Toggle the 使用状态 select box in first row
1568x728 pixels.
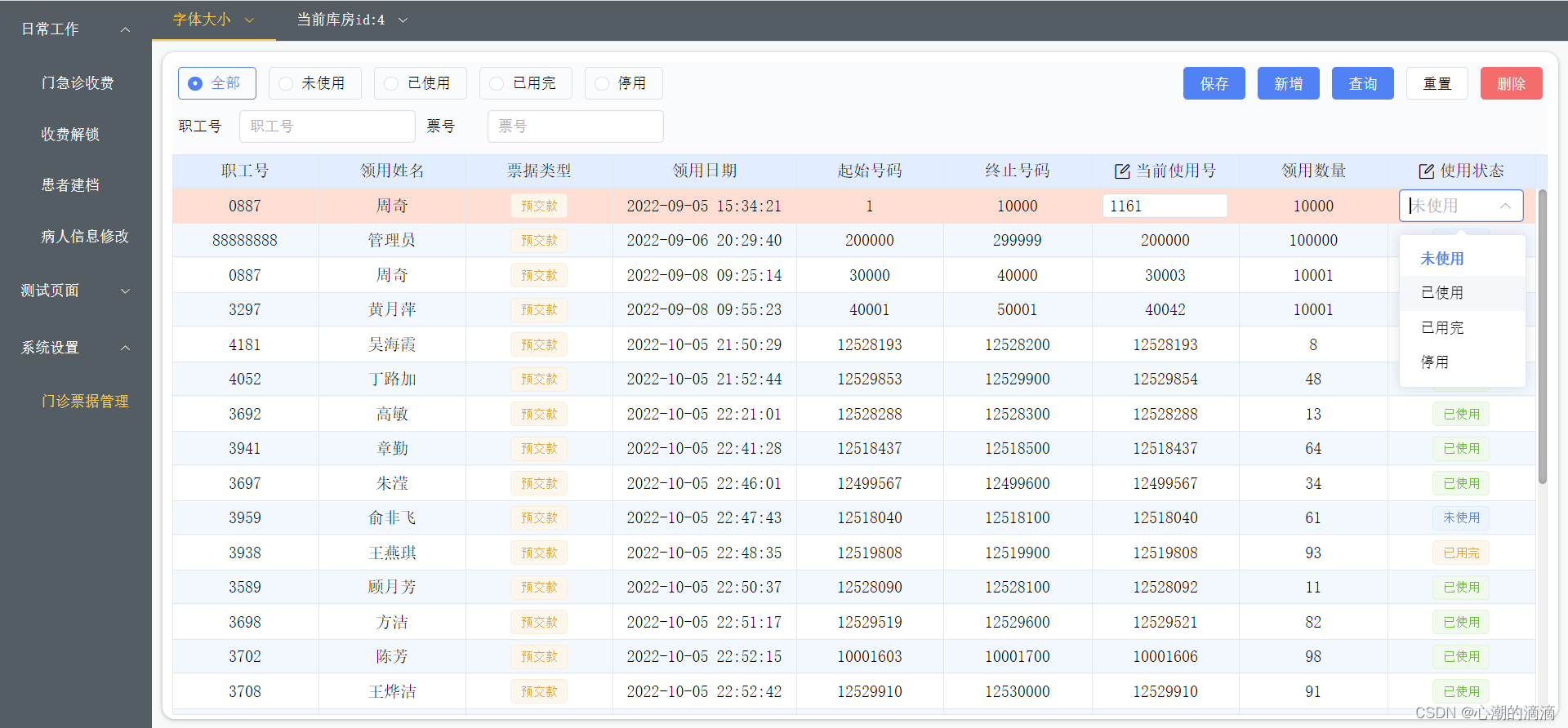pos(1461,206)
